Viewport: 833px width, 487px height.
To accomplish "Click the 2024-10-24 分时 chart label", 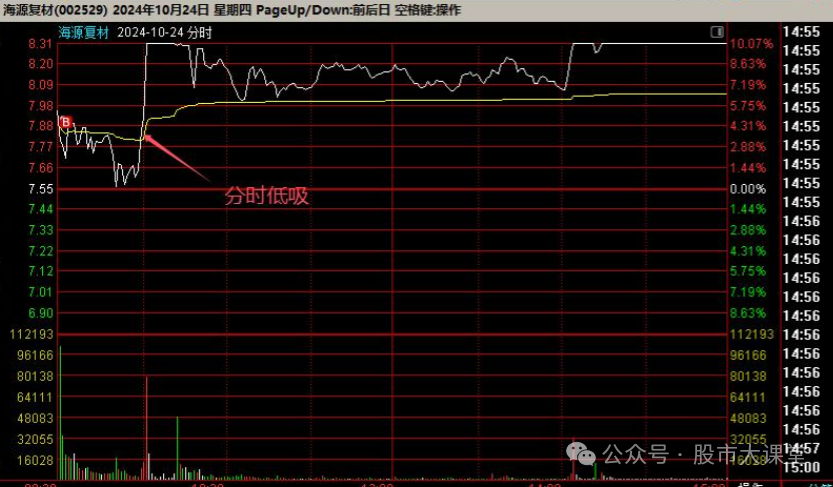I will click(165, 32).
